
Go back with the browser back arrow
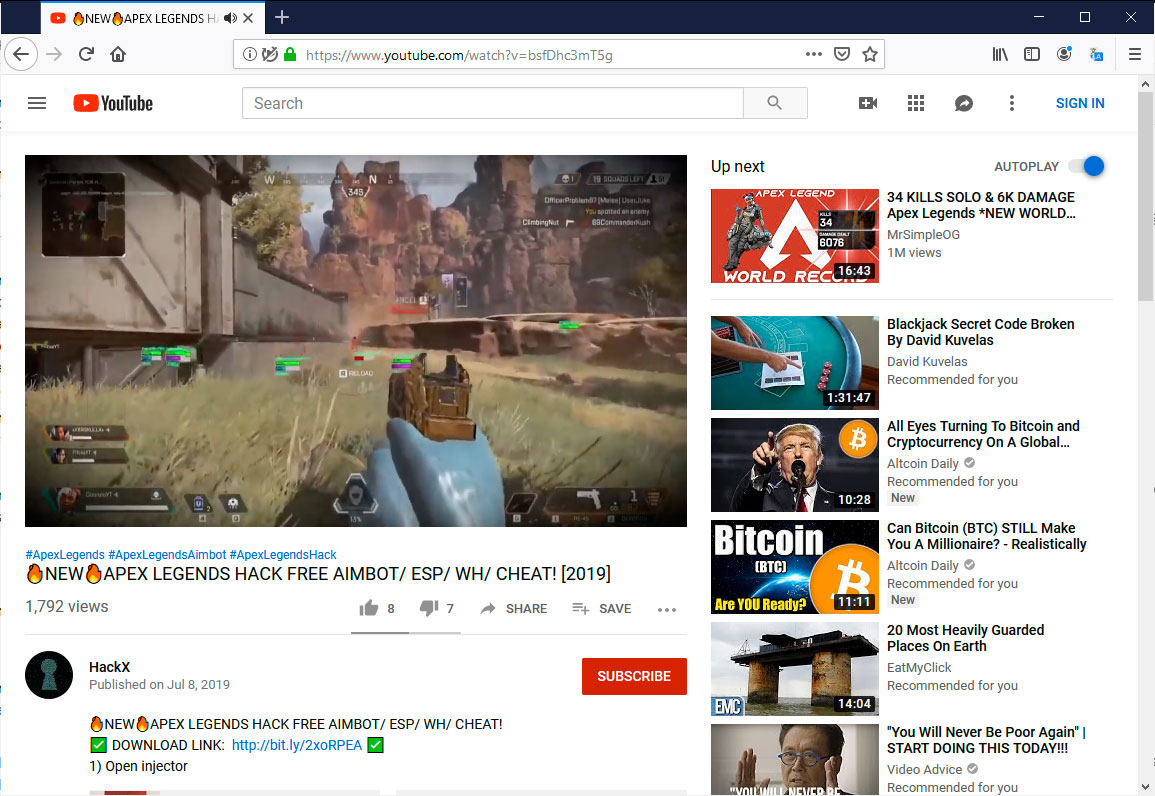(21, 54)
